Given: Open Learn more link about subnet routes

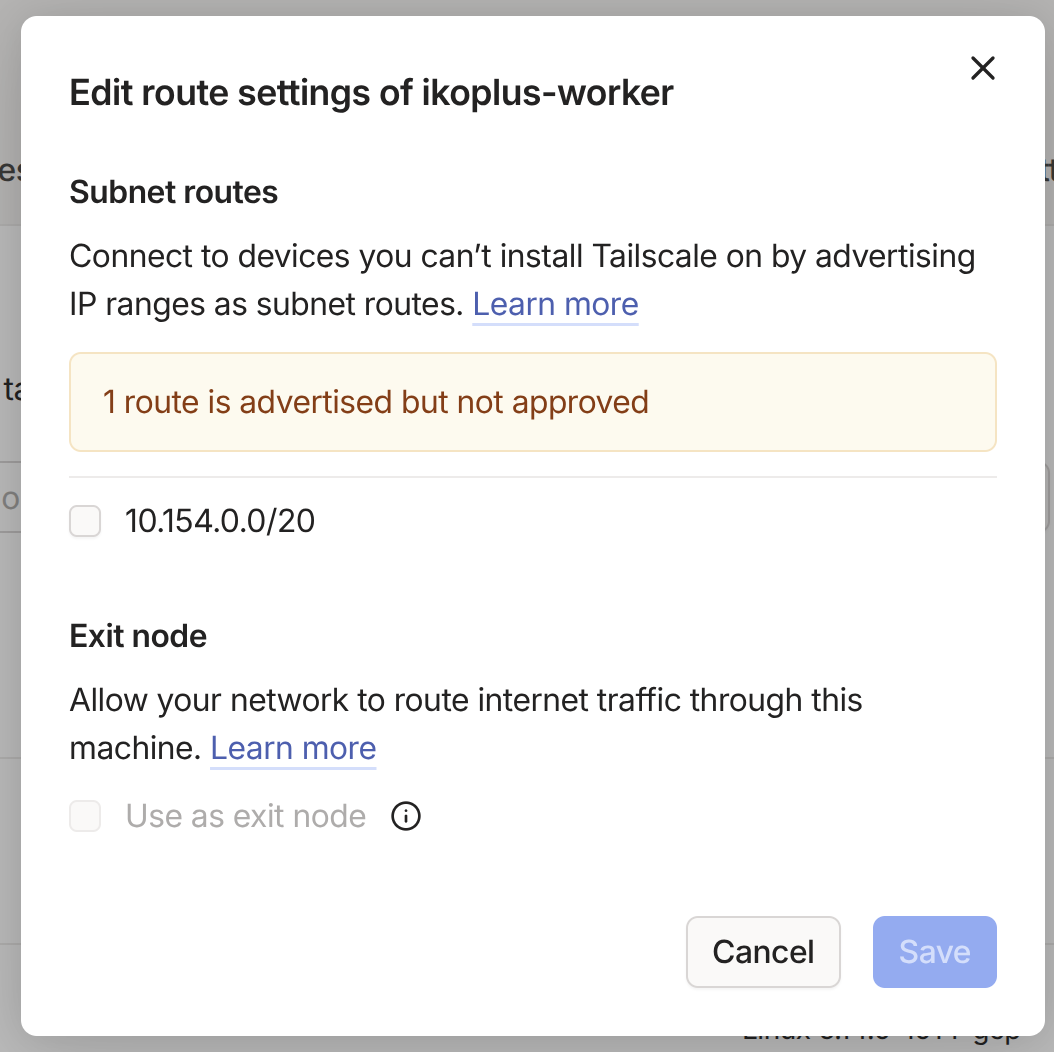Looking at the screenshot, I should (555, 304).
